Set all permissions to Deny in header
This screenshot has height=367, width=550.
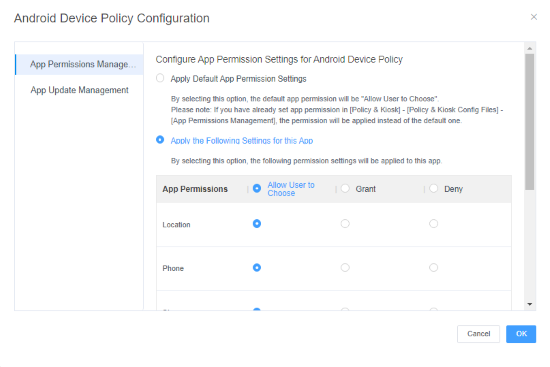point(434,188)
